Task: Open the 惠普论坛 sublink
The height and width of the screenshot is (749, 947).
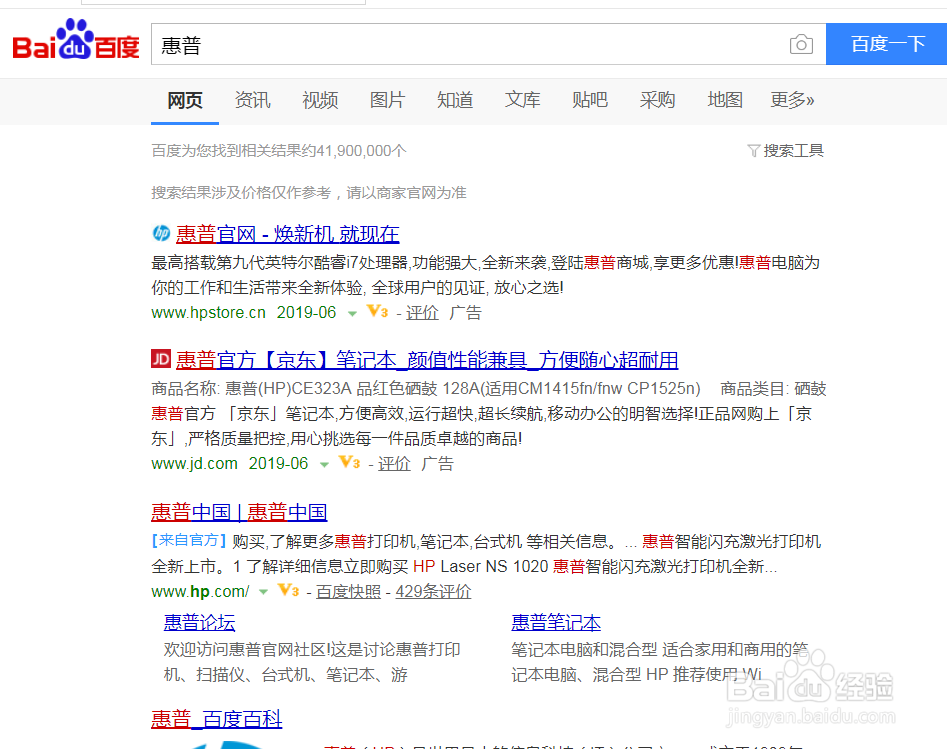Action: click(199, 623)
